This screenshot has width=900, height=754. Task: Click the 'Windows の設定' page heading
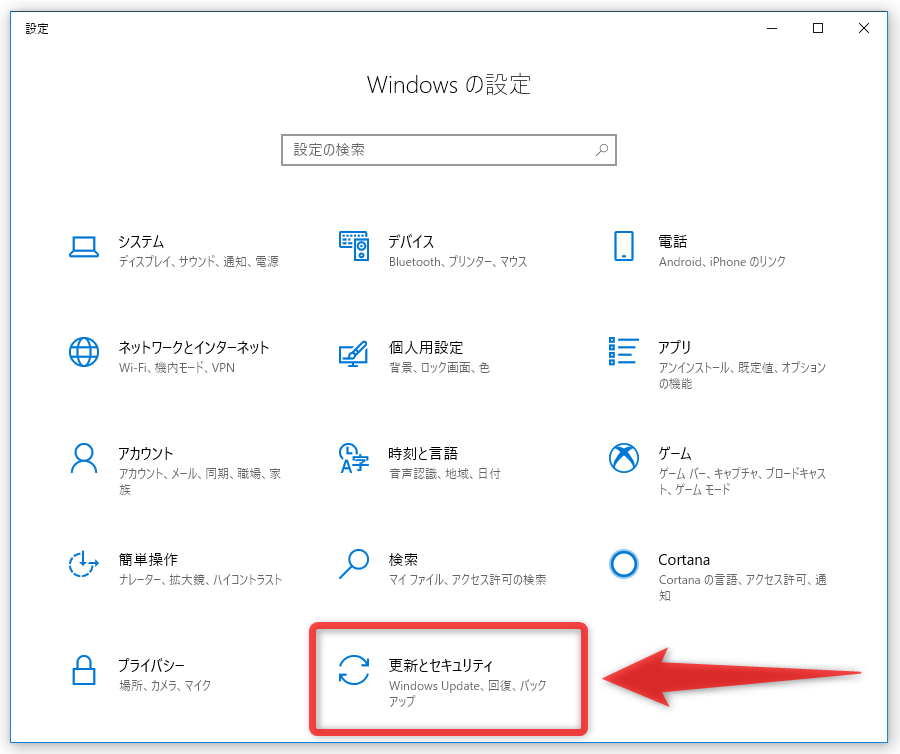coord(449,85)
